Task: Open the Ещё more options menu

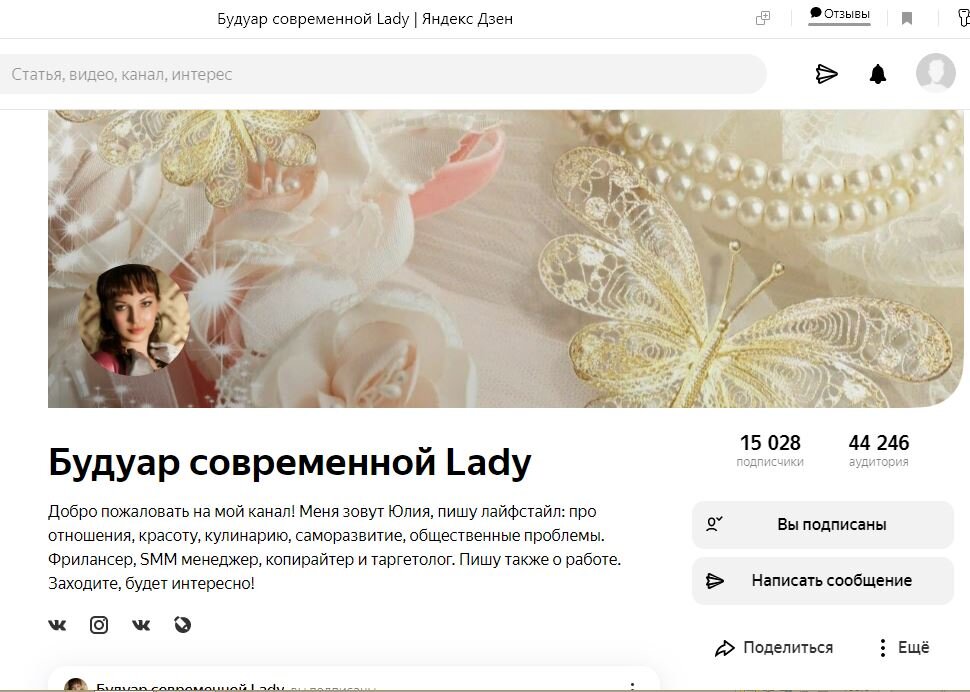Action: pyautogui.click(x=904, y=647)
